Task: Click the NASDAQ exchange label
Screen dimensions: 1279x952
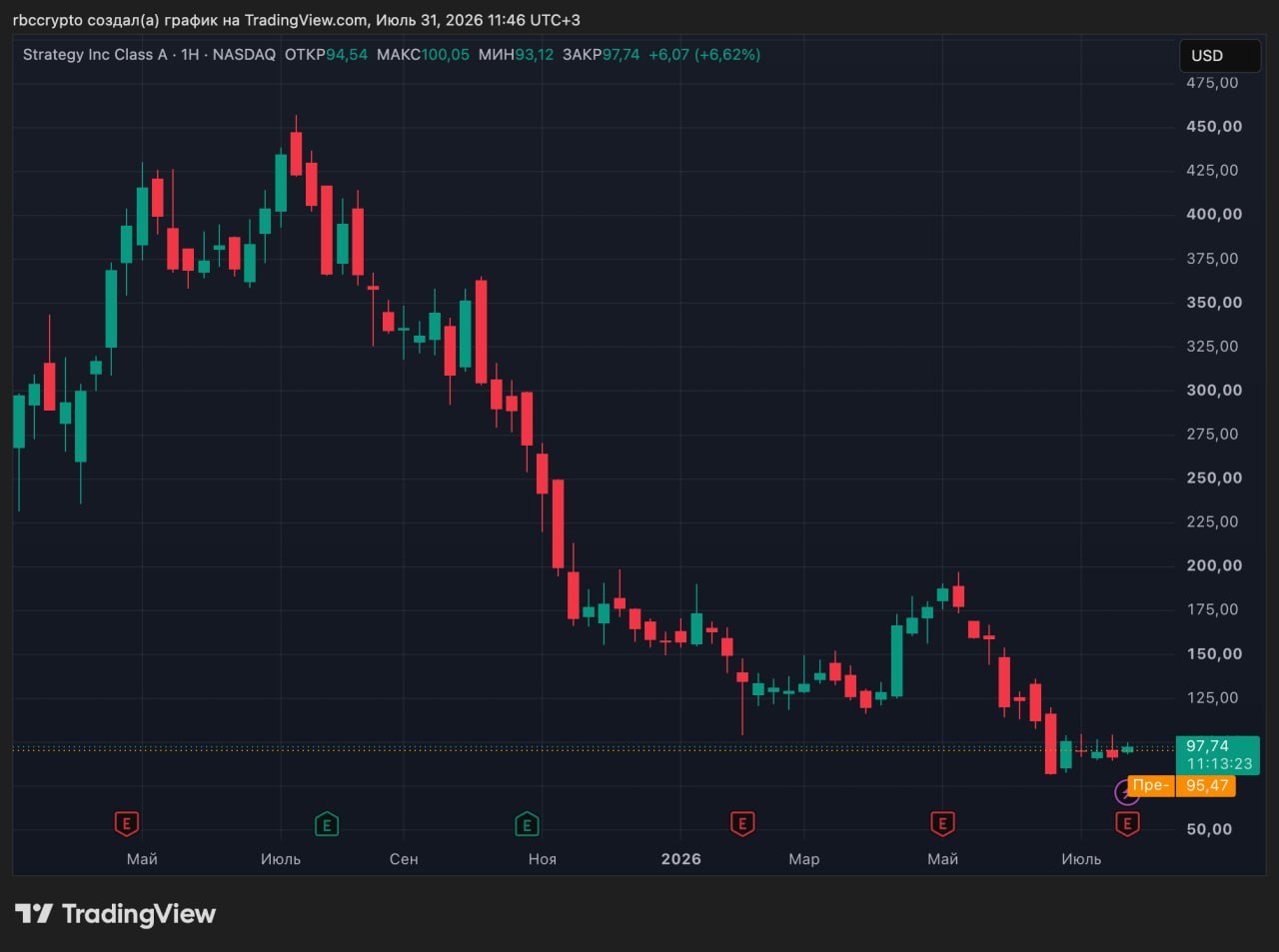Action: (244, 55)
